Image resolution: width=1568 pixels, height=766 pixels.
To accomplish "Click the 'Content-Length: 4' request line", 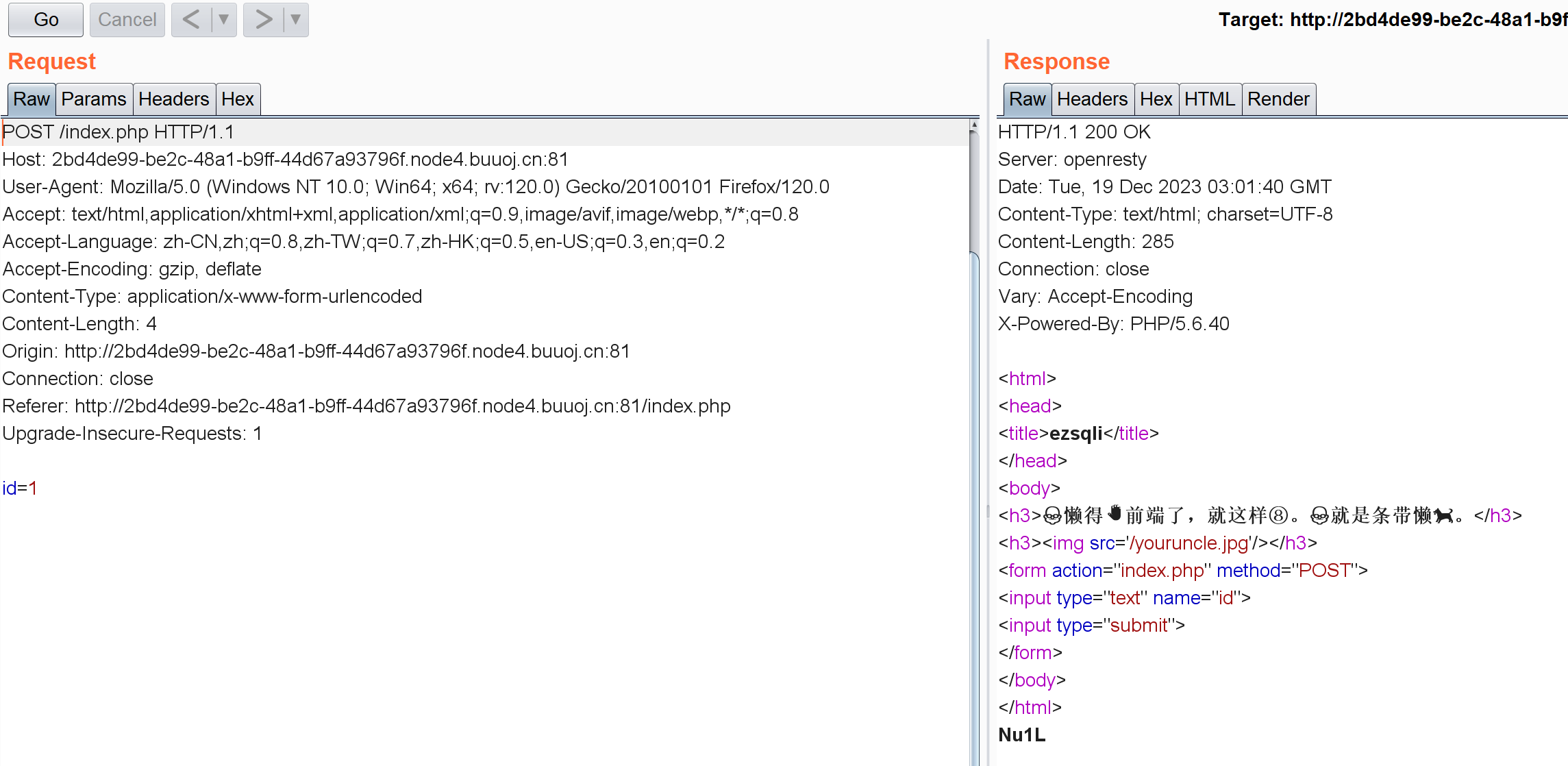I will point(79,323).
